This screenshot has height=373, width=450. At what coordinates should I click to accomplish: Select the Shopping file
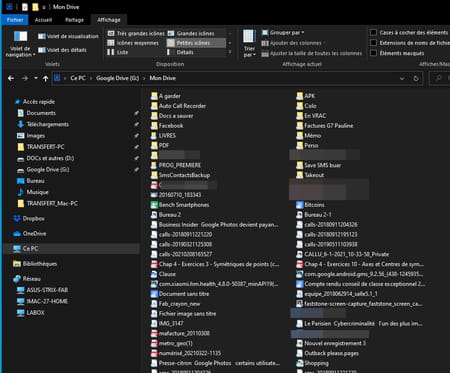tap(316, 363)
